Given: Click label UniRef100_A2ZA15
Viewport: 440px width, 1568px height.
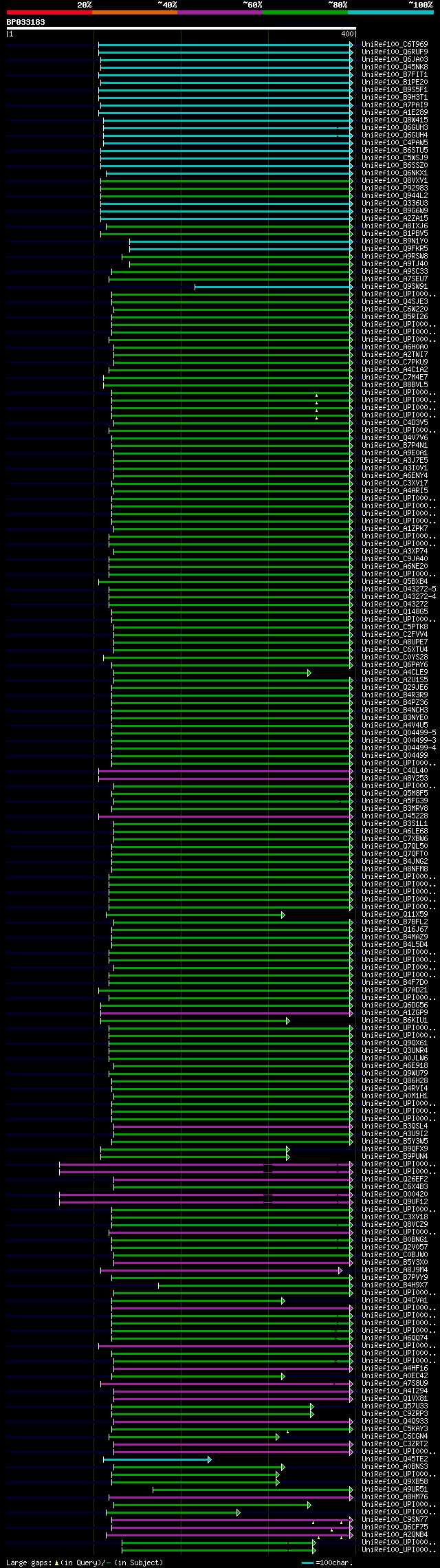Looking at the screenshot, I should click(395, 218).
